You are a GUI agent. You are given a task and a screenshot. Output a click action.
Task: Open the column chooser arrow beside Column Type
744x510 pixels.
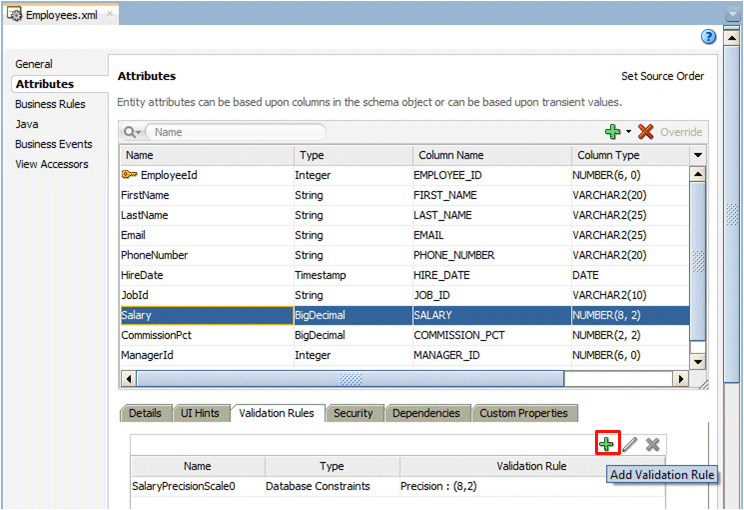pyautogui.click(x=698, y=155)
